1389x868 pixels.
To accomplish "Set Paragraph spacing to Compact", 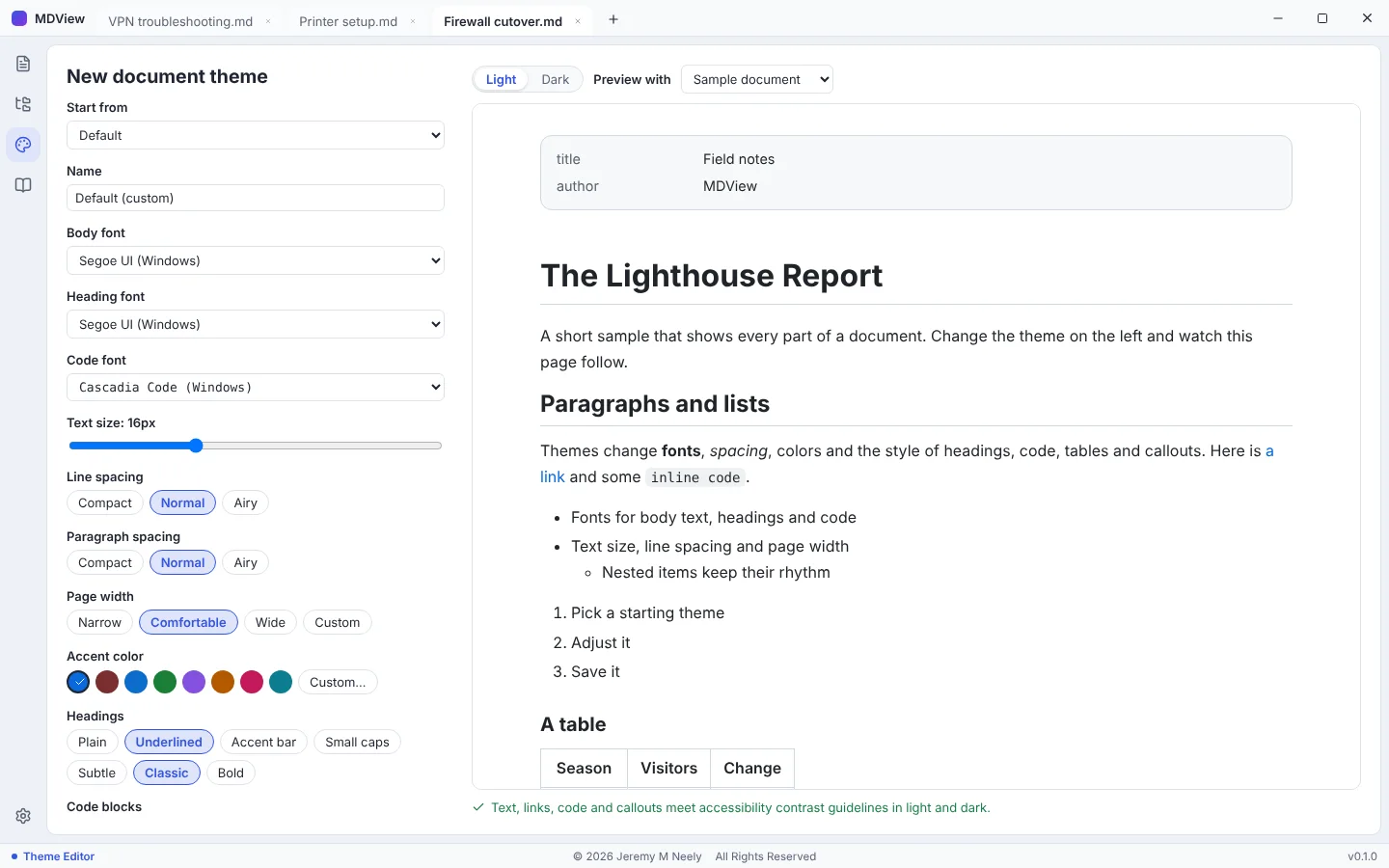I will tap(105, 562).
